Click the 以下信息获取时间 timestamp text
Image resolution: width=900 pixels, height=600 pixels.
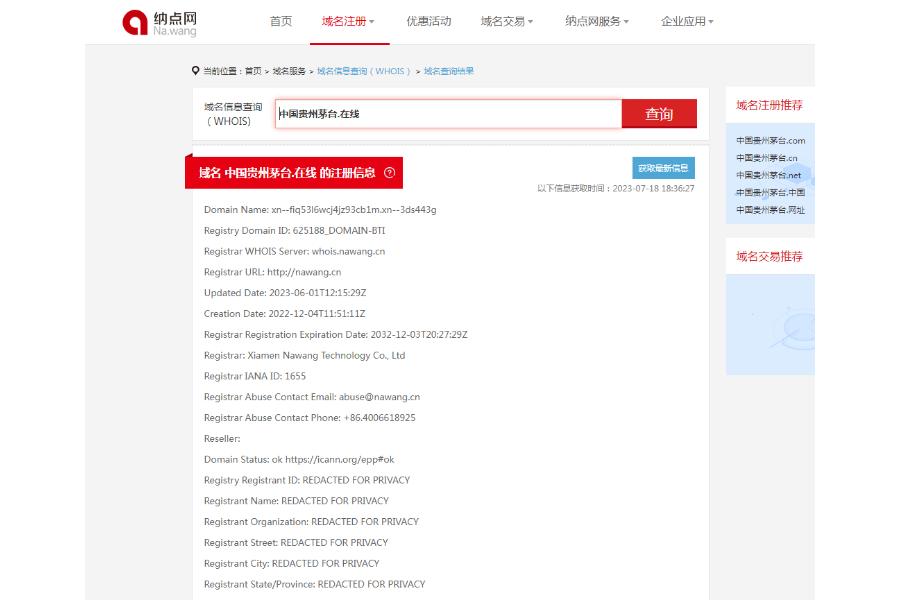[616, 188]
